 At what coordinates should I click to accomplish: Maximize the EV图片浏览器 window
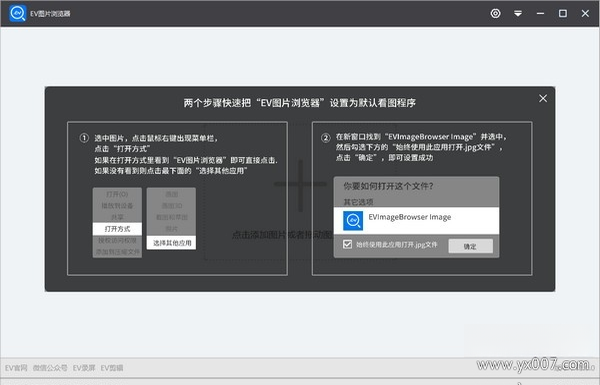pyautogui.click(x=562, y=13)
